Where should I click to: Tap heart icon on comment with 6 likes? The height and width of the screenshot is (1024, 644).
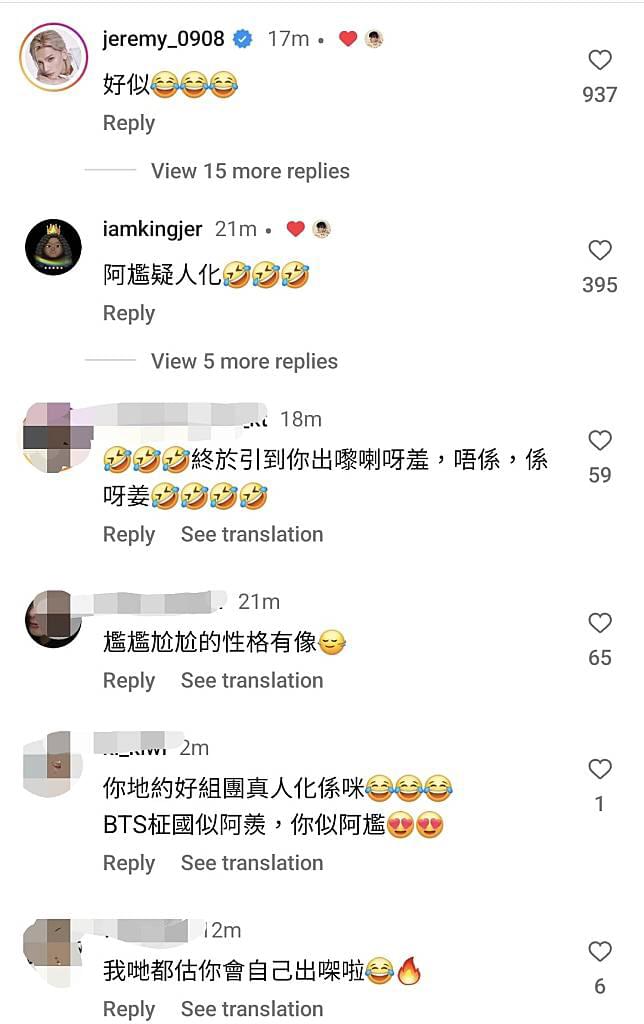pos(600,952)
